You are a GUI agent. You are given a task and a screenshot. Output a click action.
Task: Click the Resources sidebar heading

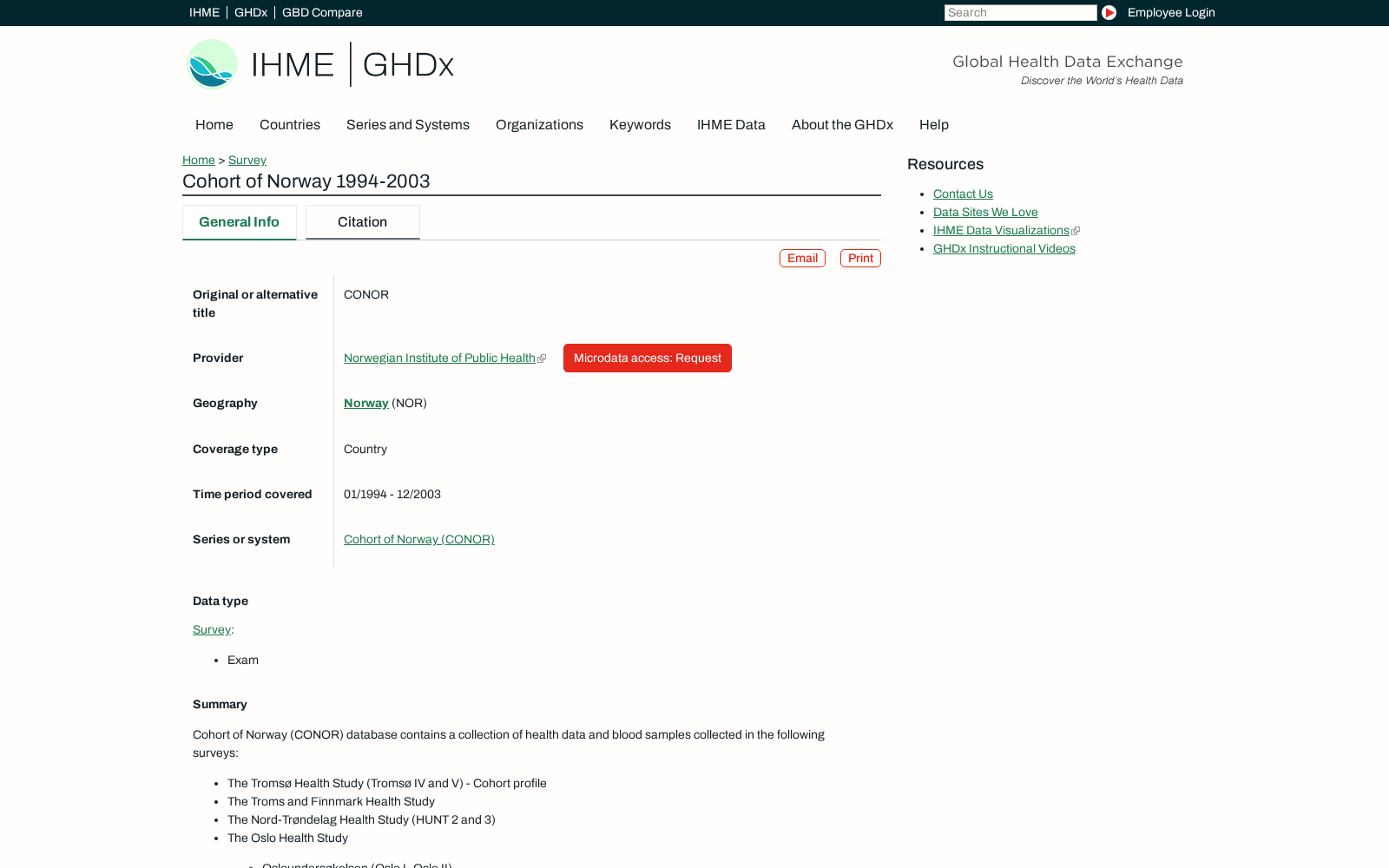[945, 164]
